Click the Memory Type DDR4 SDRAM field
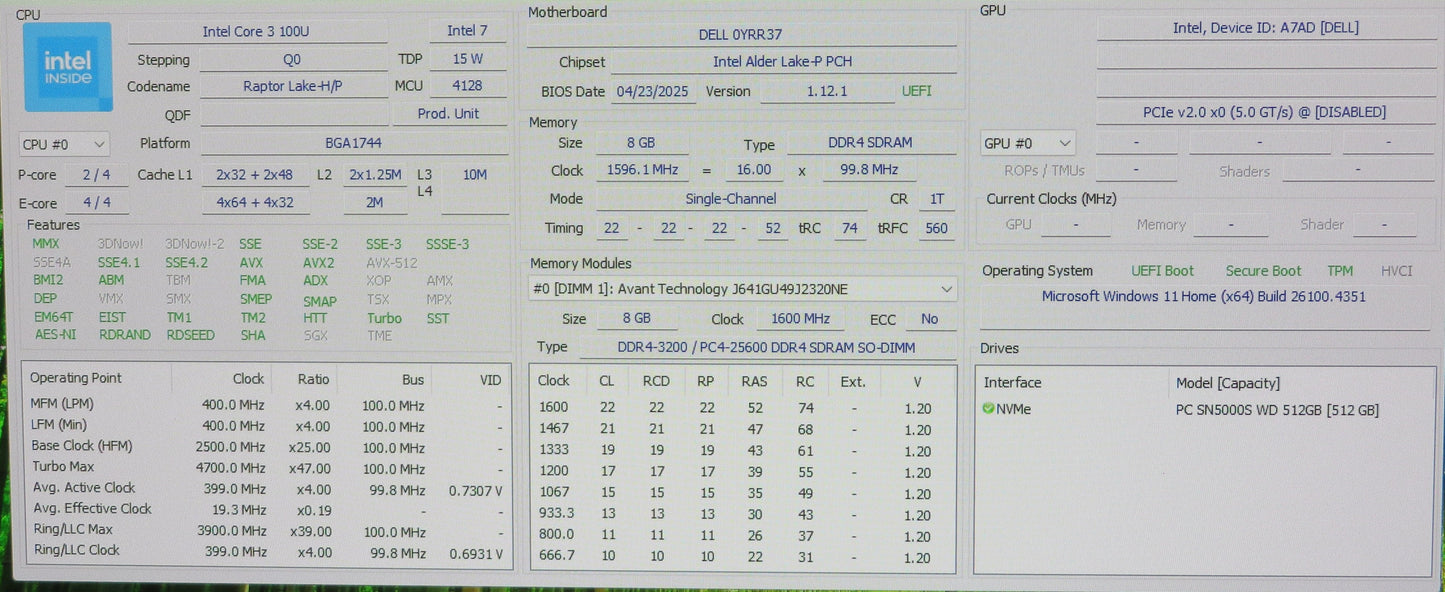This screenshot has height=592, width=1445. pyautogui.click(x=870, y=144)
